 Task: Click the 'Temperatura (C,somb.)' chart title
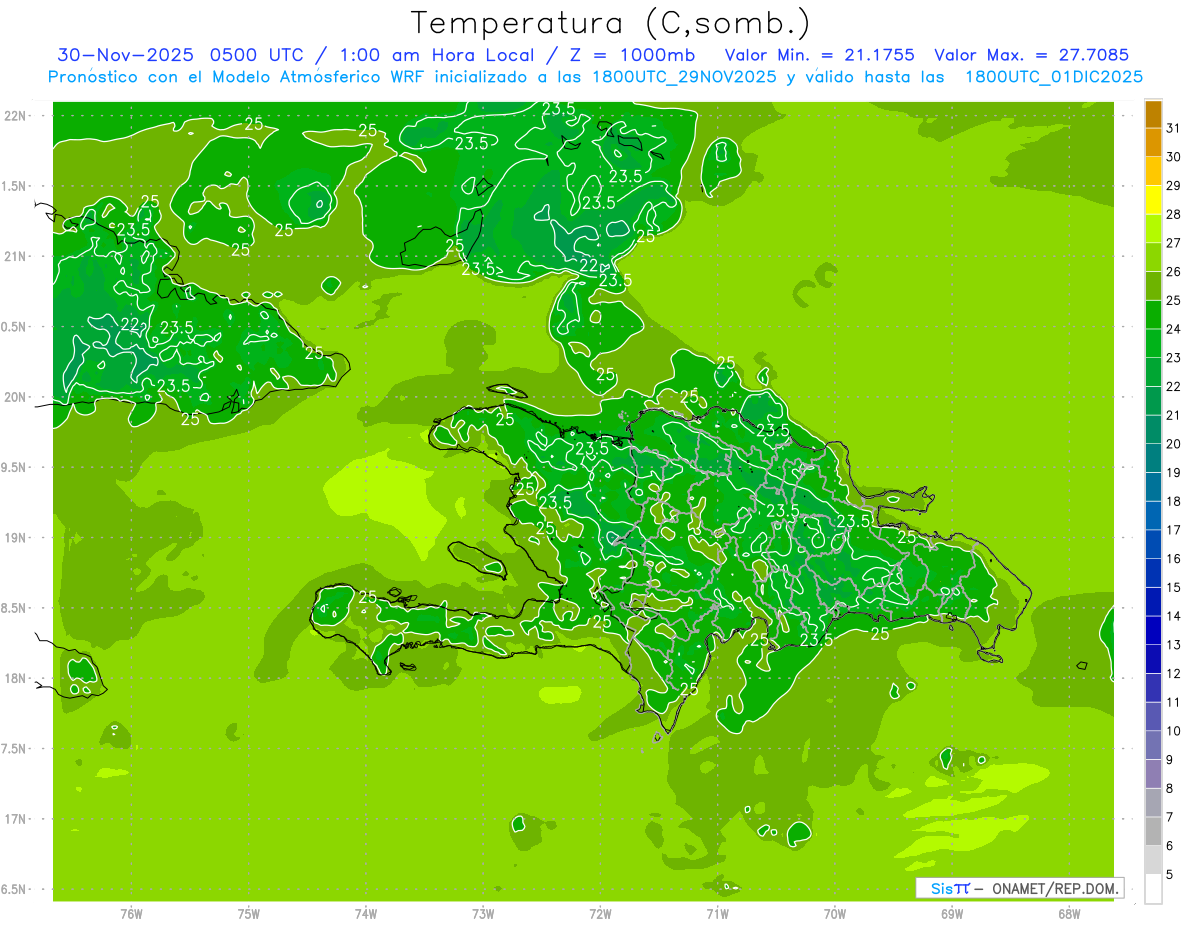pos(611,23)
